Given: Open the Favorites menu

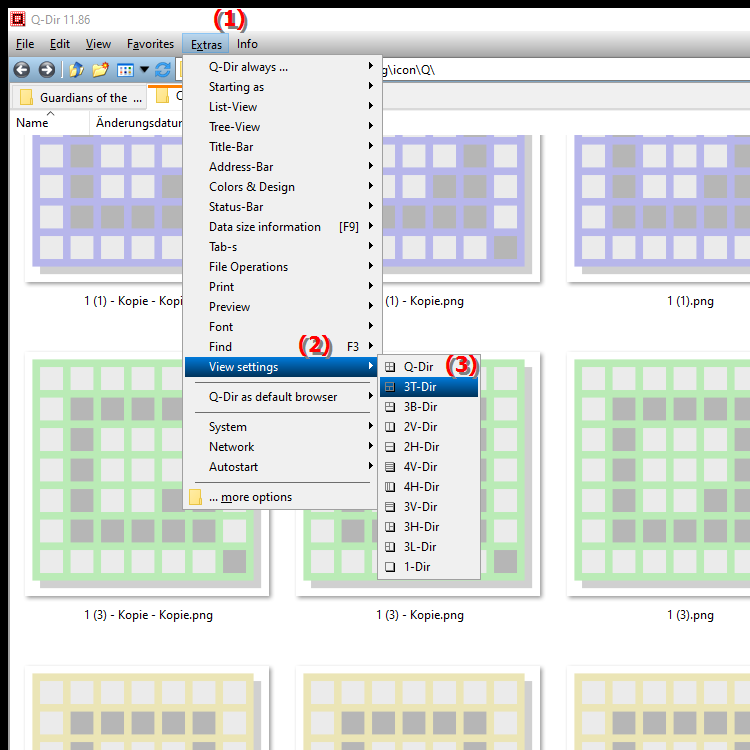Looking at the screenshot, I should click(150, 44).
